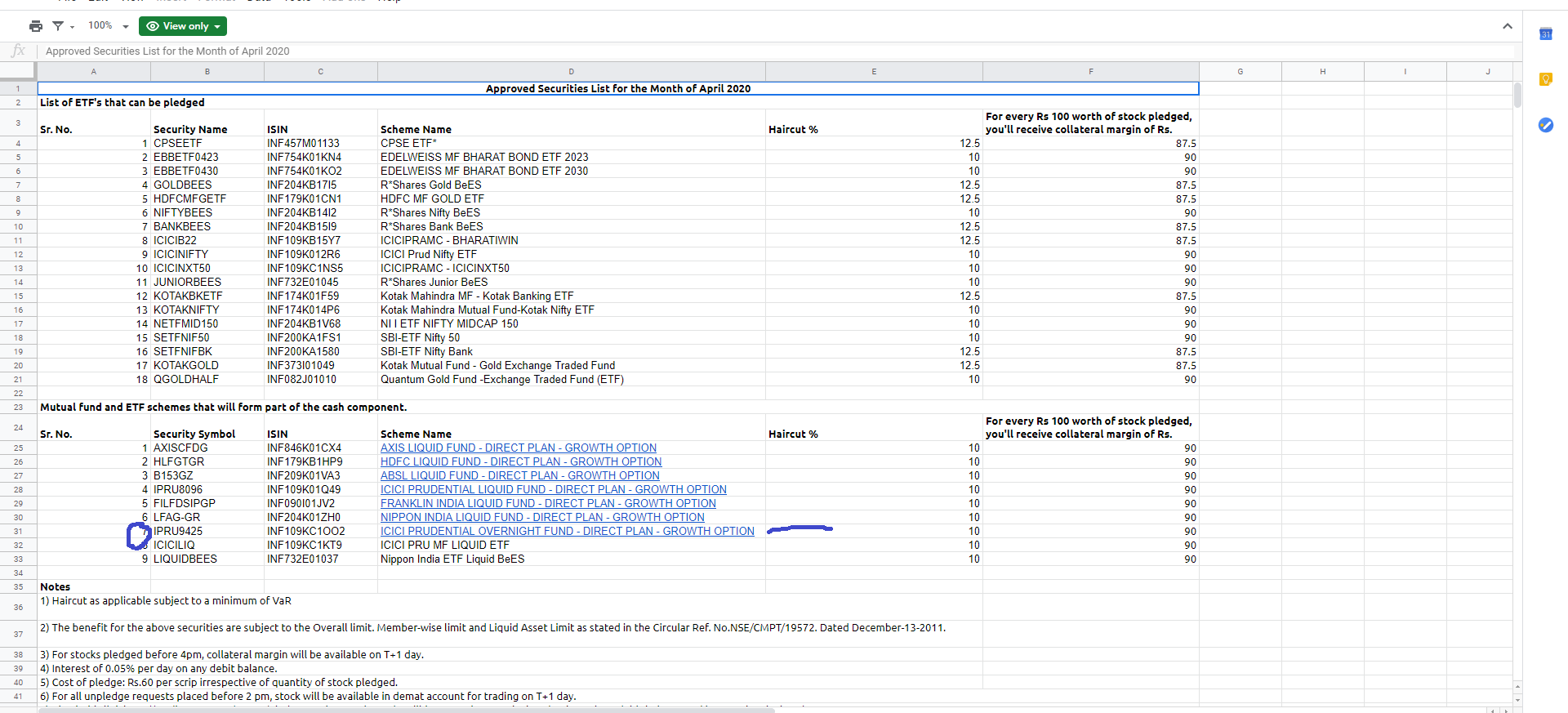The height and width of the screenshot is (713, 1568).
Task: Select cell 'Kotak Mahindra MF - Kotak Banking ETF'
Action: (x=572, y=296)
